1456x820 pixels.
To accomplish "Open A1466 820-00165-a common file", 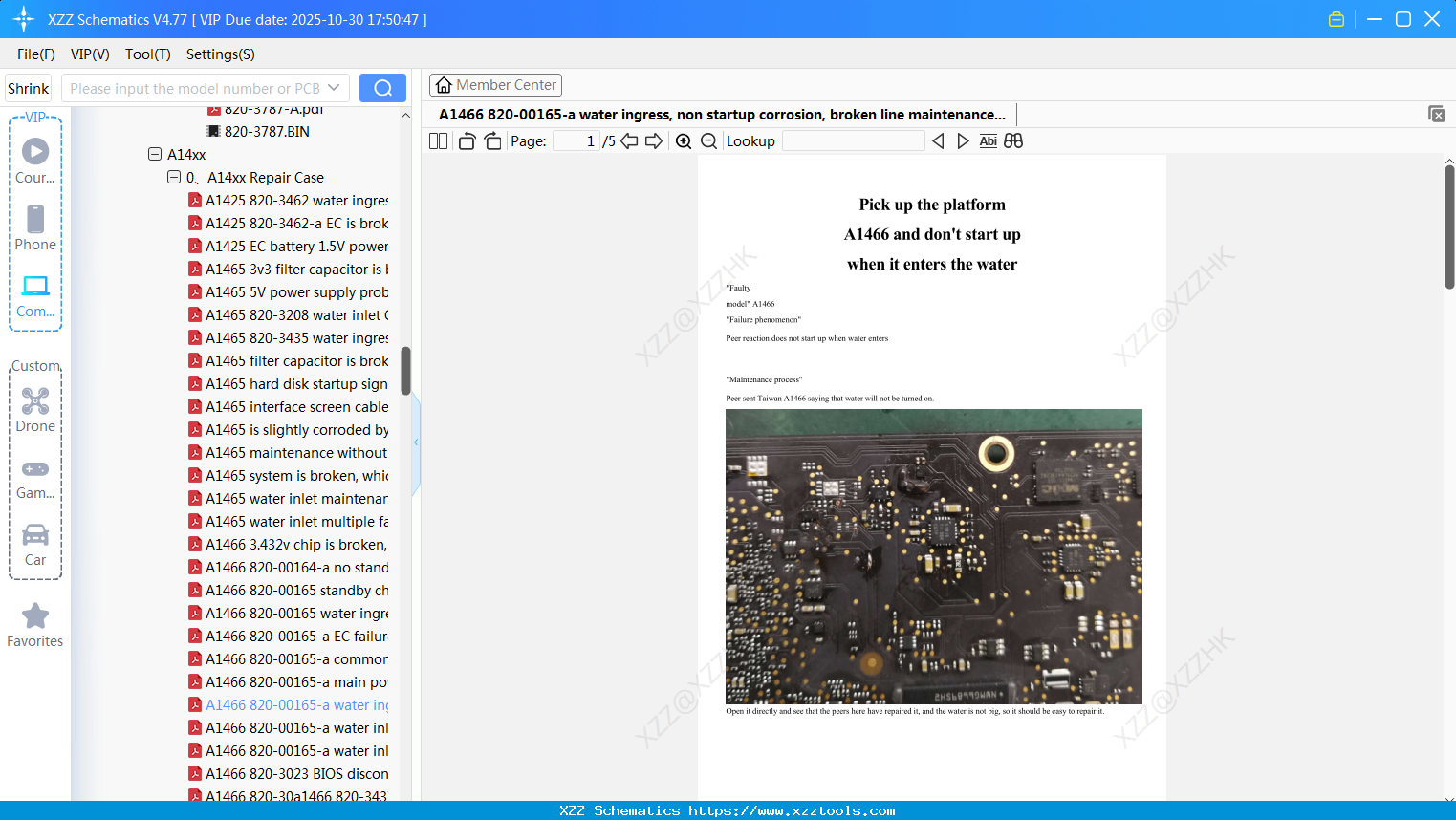I will click(296, 659).
